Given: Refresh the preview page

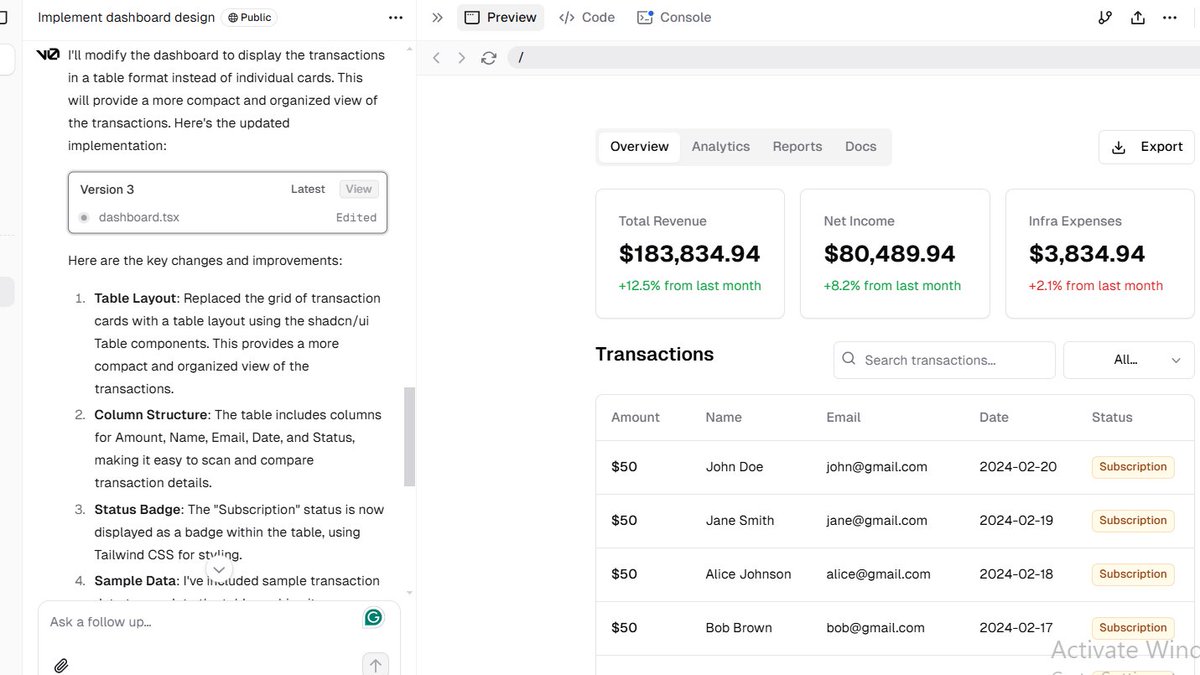Looking at the screenshot, I should click(x=488, y=58).
